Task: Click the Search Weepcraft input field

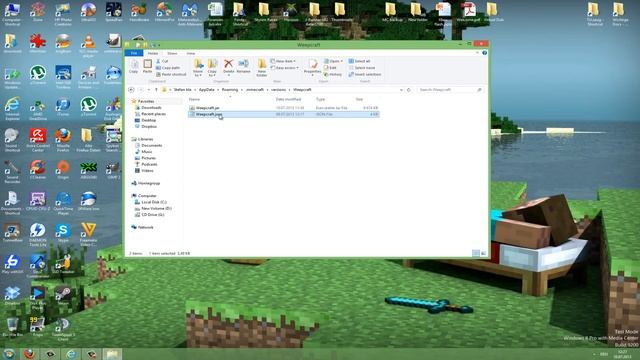Action: tap(450, 89)
